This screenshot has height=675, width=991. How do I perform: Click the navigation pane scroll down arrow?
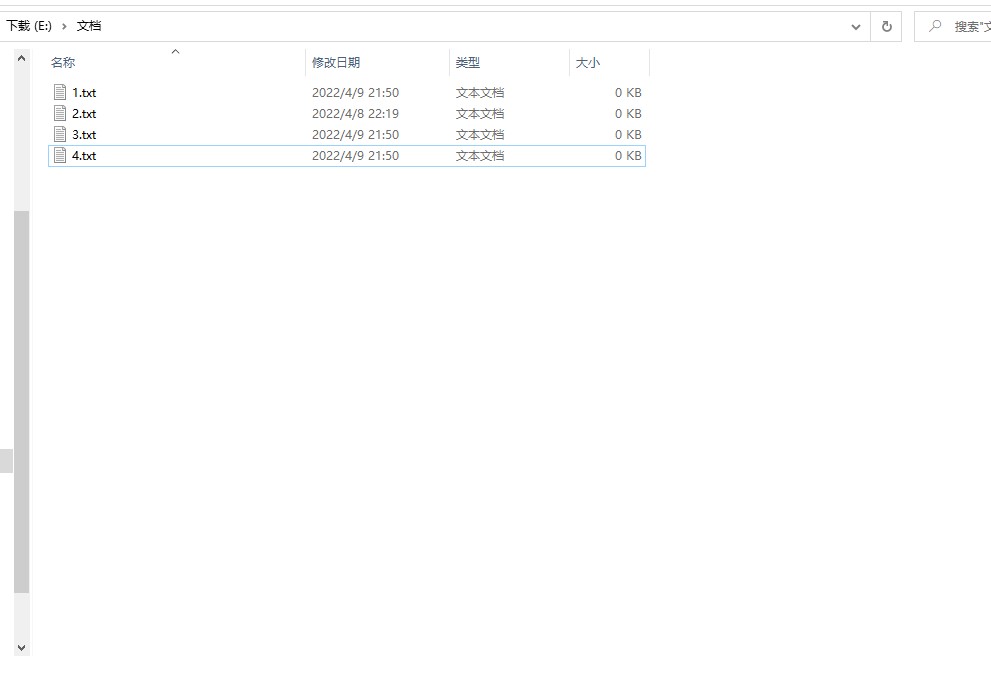[x=21, y=648]
